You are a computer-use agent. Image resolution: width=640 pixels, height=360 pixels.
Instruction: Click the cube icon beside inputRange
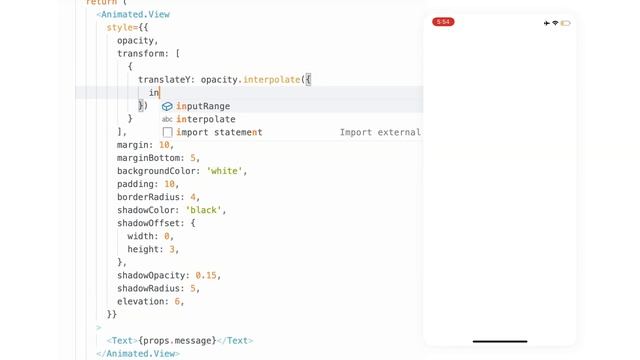tap(167, 106)
